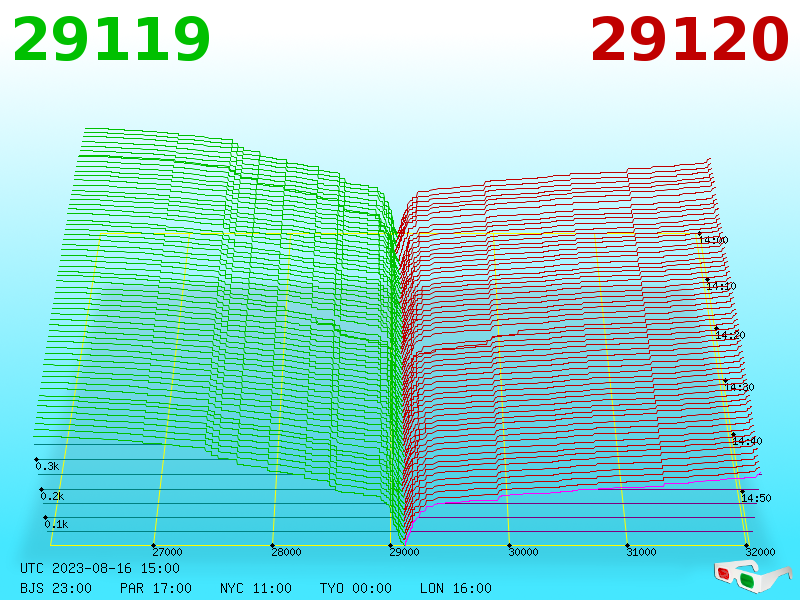Click the green bid price 29119
The image size is (800, 600).
click(x=111, y=39)
